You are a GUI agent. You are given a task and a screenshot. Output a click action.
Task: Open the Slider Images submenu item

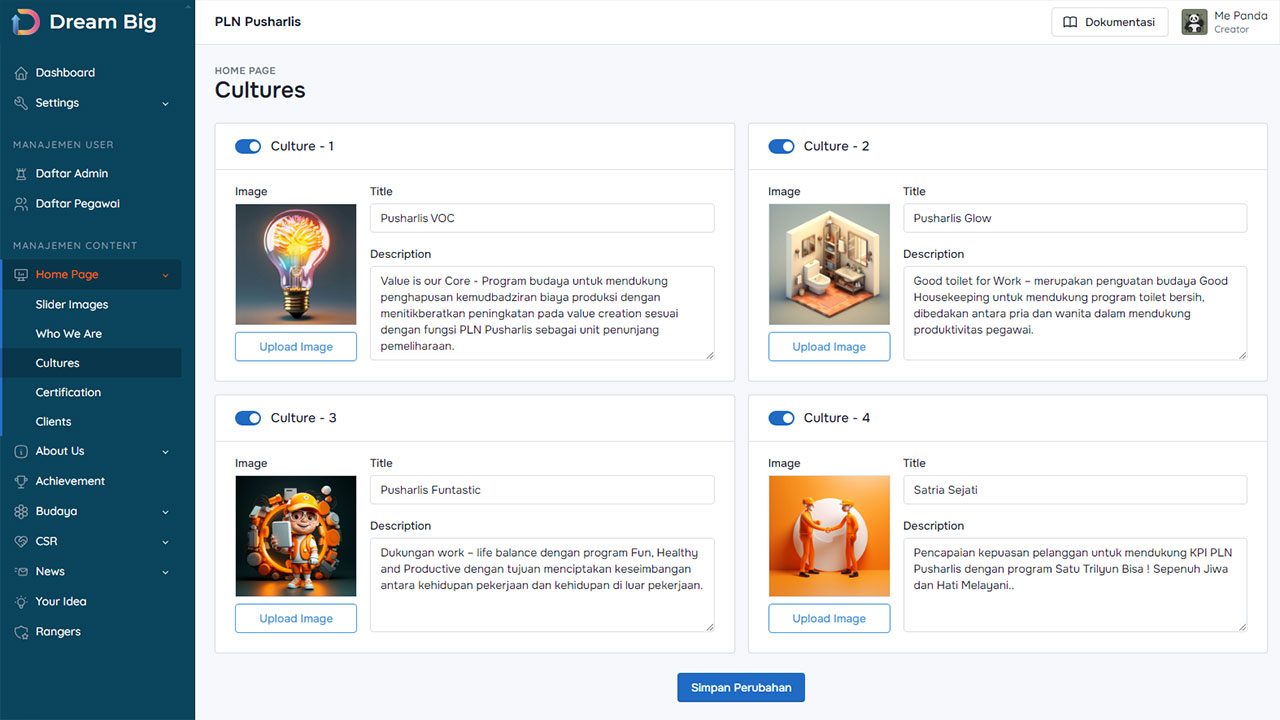(72, 305)
